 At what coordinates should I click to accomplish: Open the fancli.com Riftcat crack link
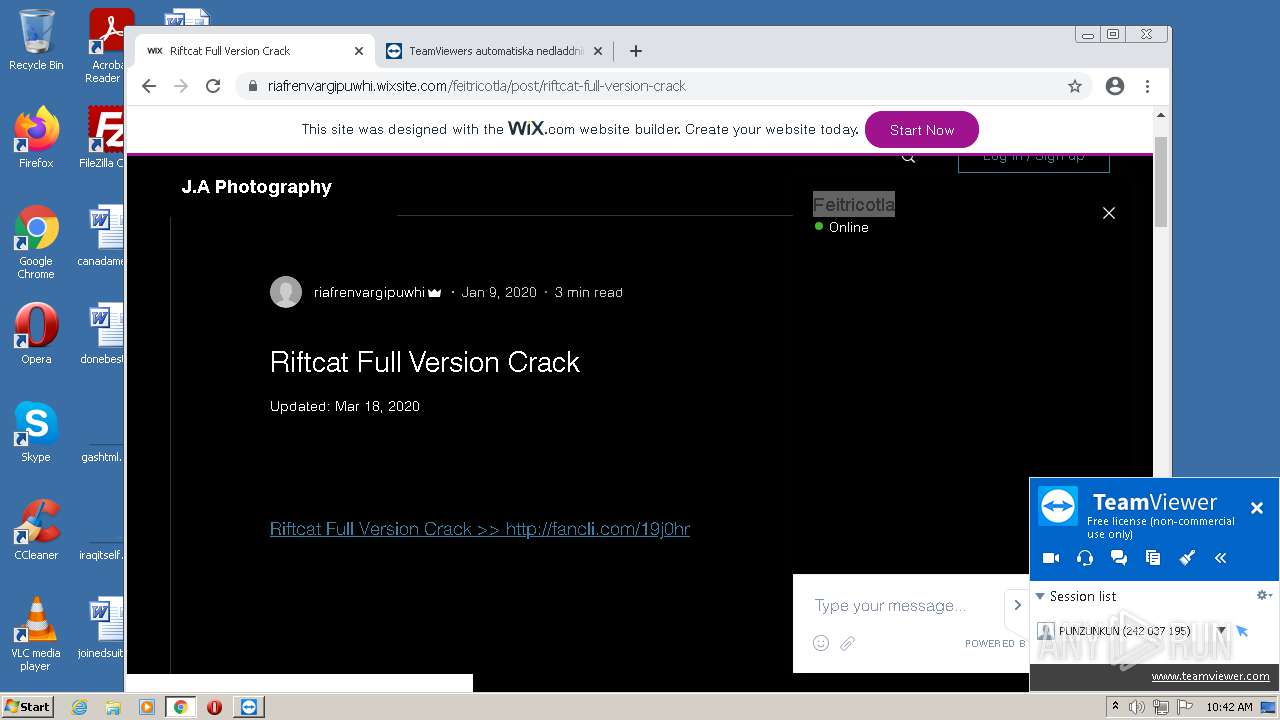pos(480,529)
